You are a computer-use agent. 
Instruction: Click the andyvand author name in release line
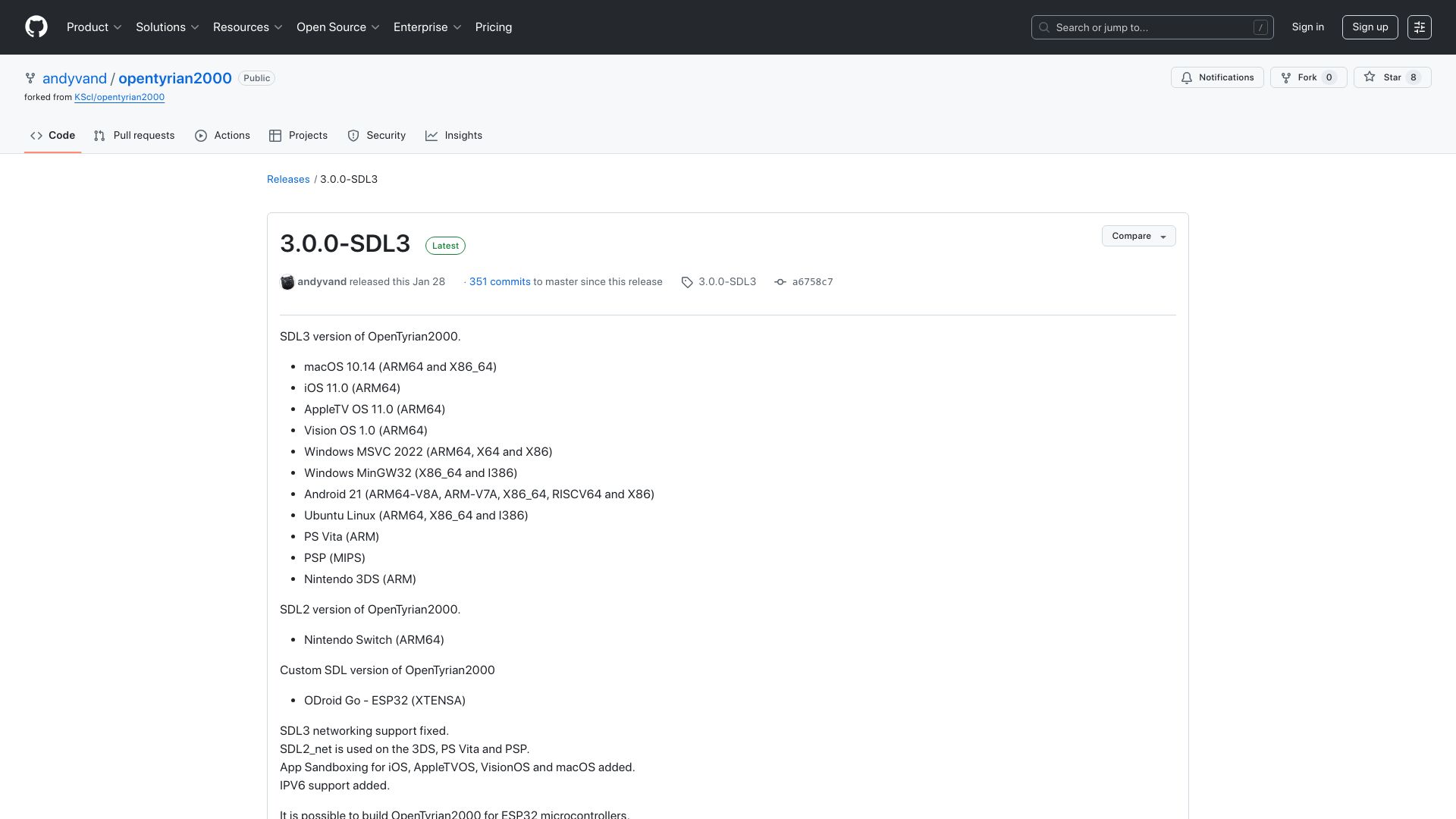point(322,281)
